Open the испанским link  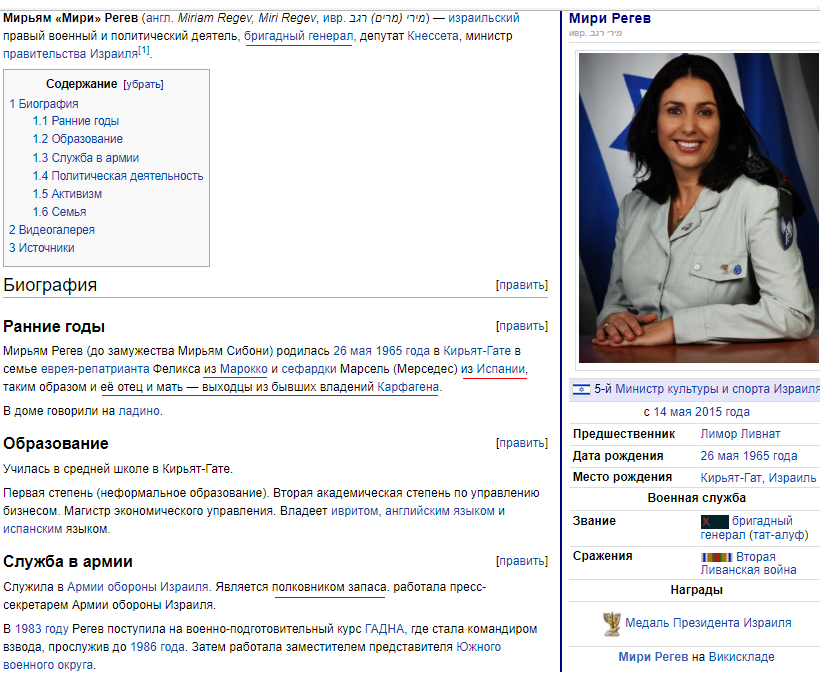(32, 529)
